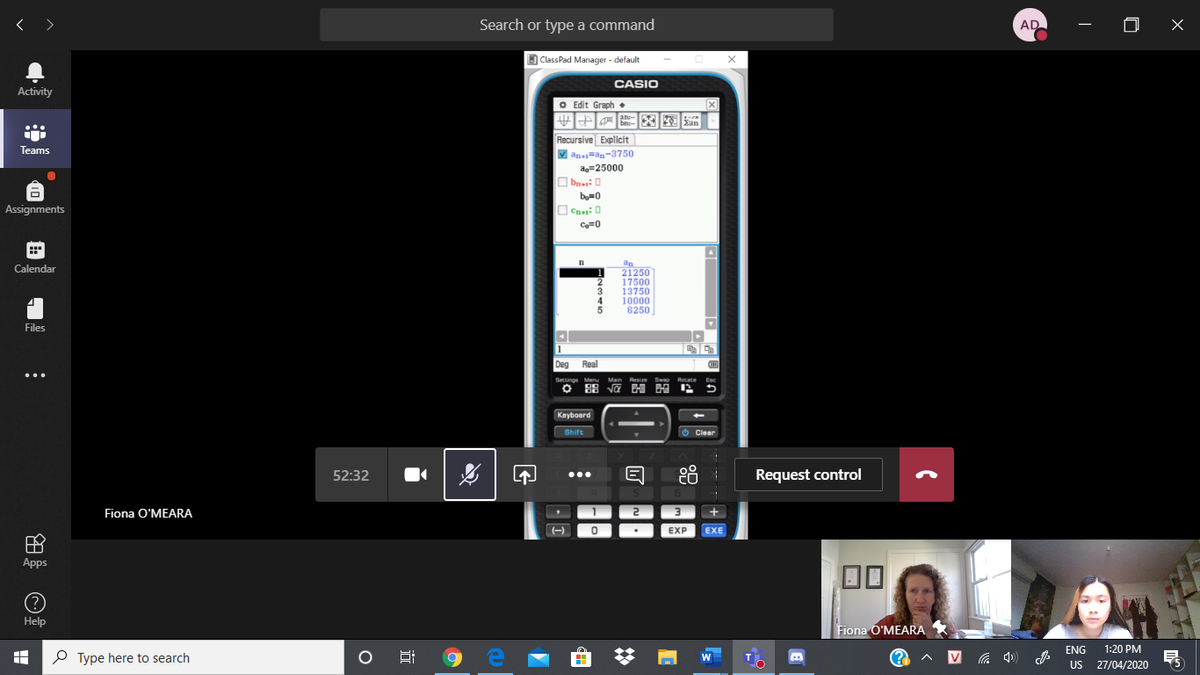Unmute the microphone in the call
The height and width of the screenshot is (675, 1200).
point(470,475)
